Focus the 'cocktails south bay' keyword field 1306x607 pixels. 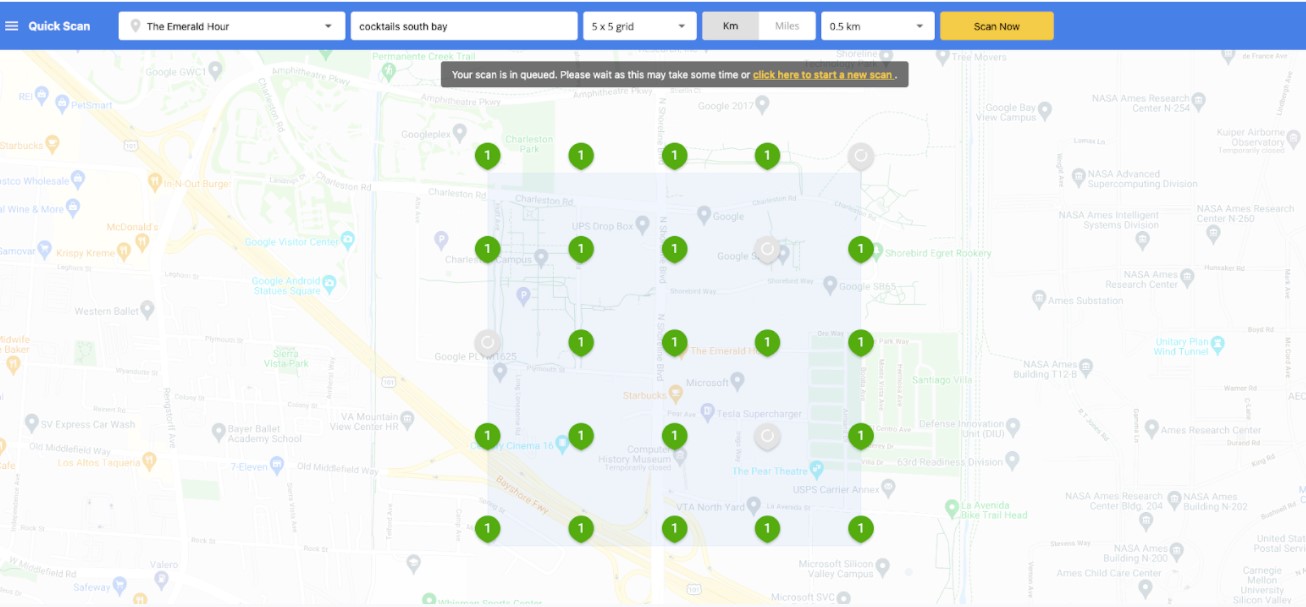tap(464, 26)
